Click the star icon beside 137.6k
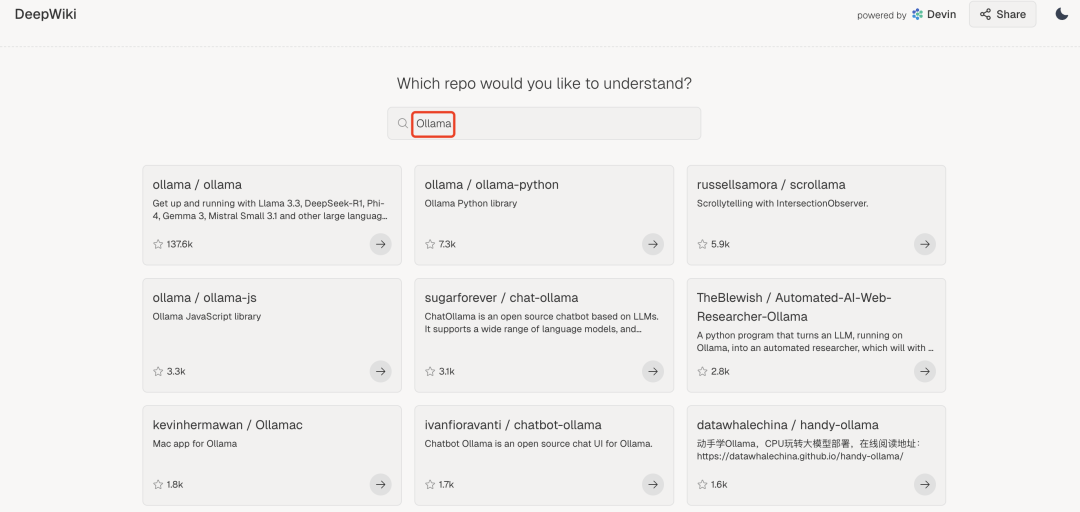 (x=158, y=244)
